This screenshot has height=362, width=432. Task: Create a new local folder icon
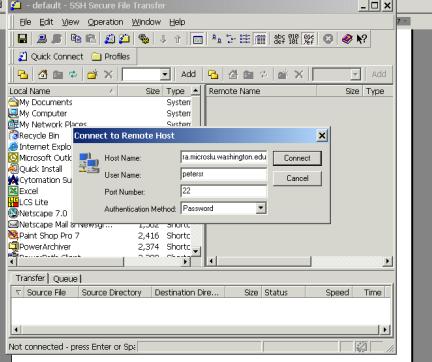(92, 74)
